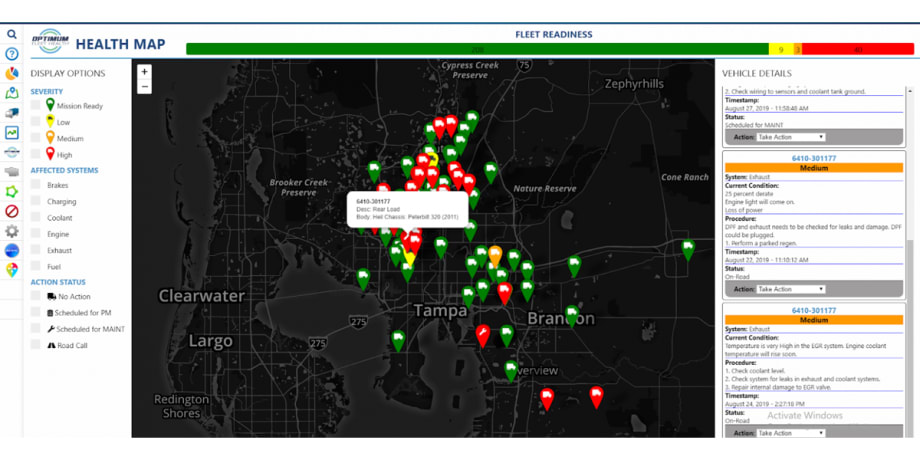This screenshot has height=460, width=920.
Task: Toggle the Mission Ready severity checkbox
Action: [x=36, y=104]
